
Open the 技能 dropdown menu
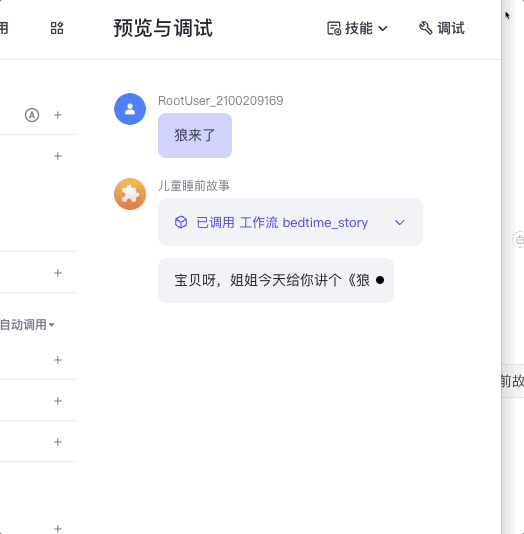click(x=357, y=28)
